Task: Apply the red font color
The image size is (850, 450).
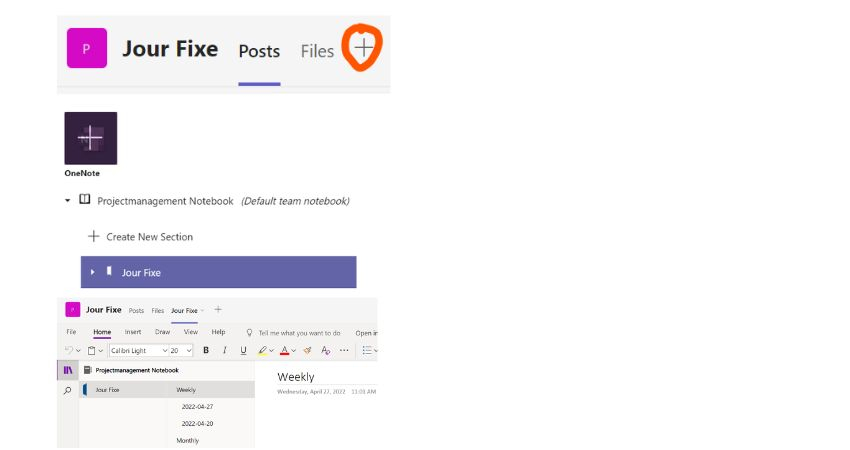Action: pos(285,351)
